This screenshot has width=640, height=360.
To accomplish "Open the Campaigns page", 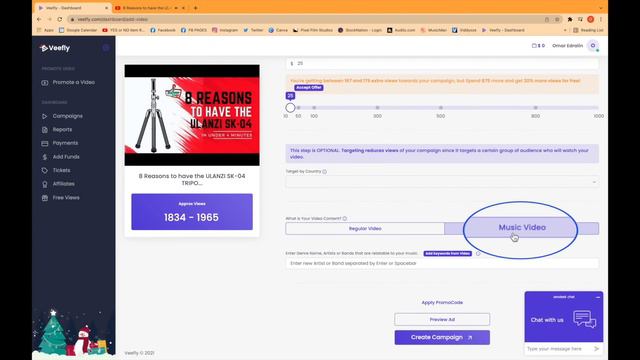I will click(x=67, y=116).
